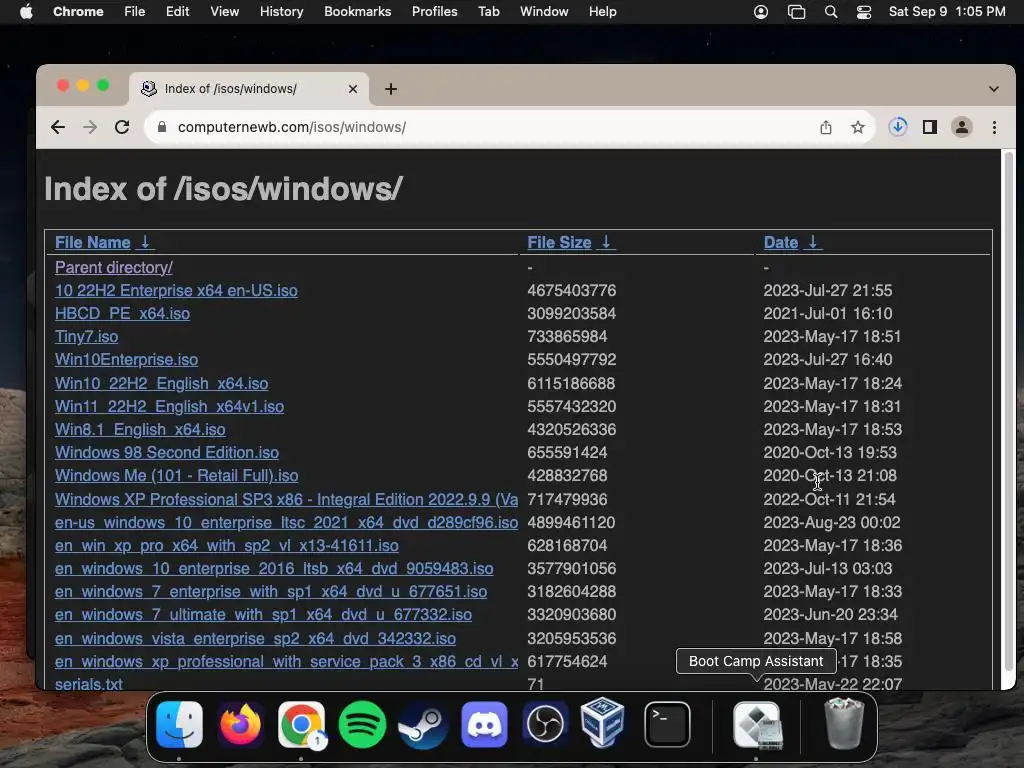This screenshot has width=1024, height=768.
Task: Click Win11_22H2_English_x64v1.iso link
Action: click(169, 406)
